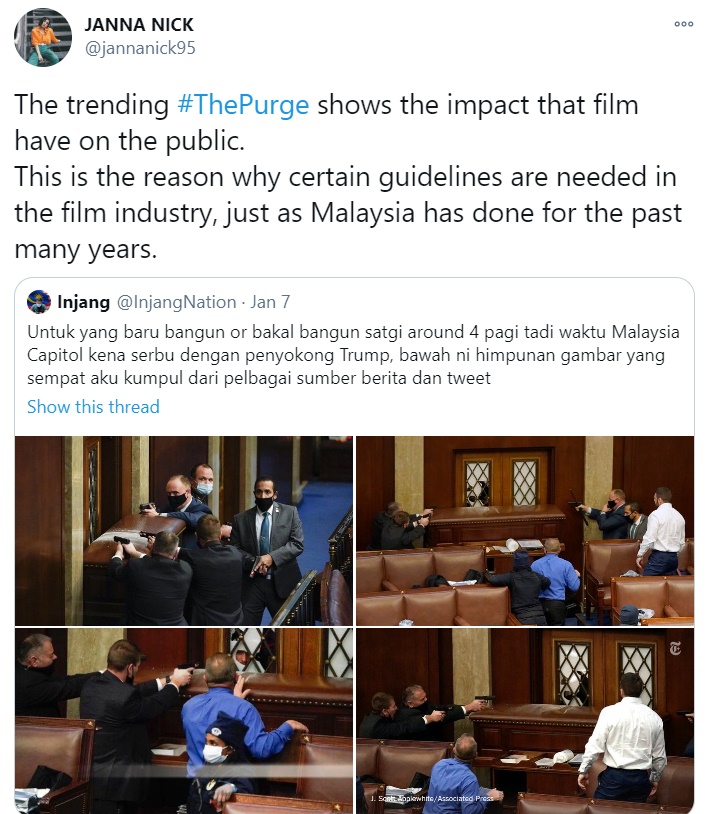Click the New York Times logo on photo
707x814 pixels.
[675, 647]
